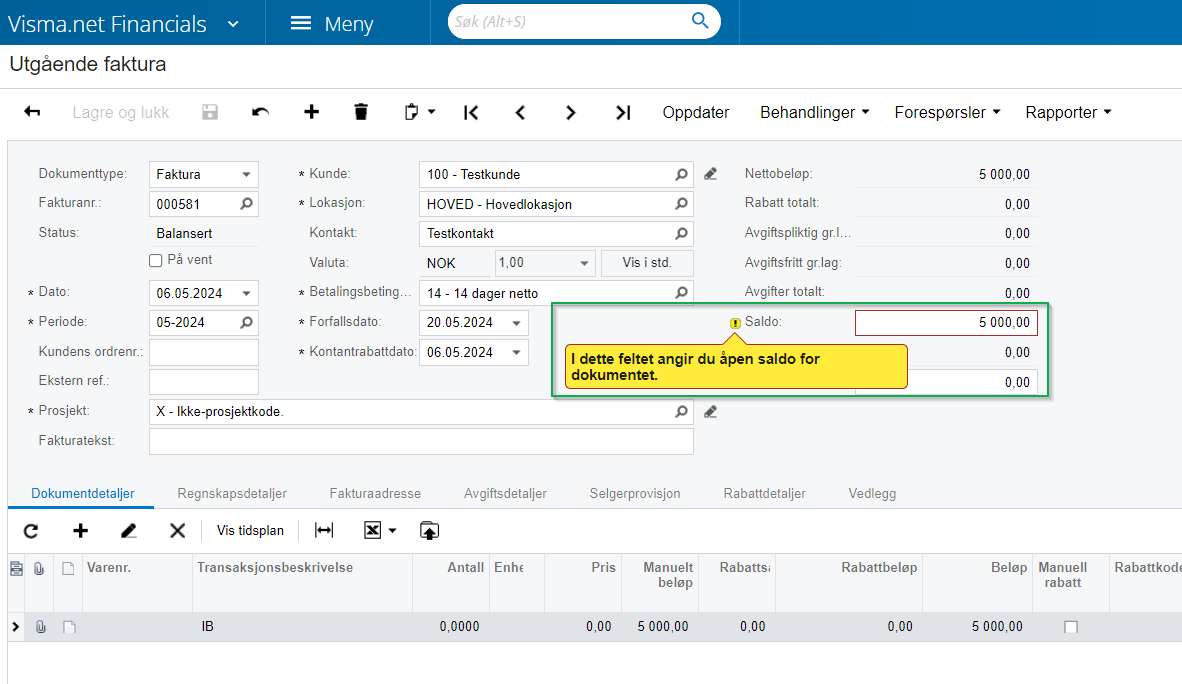Toggle the På vent checkbox
The width and height of the screenshot is (1182, 684).
point(155,260)
